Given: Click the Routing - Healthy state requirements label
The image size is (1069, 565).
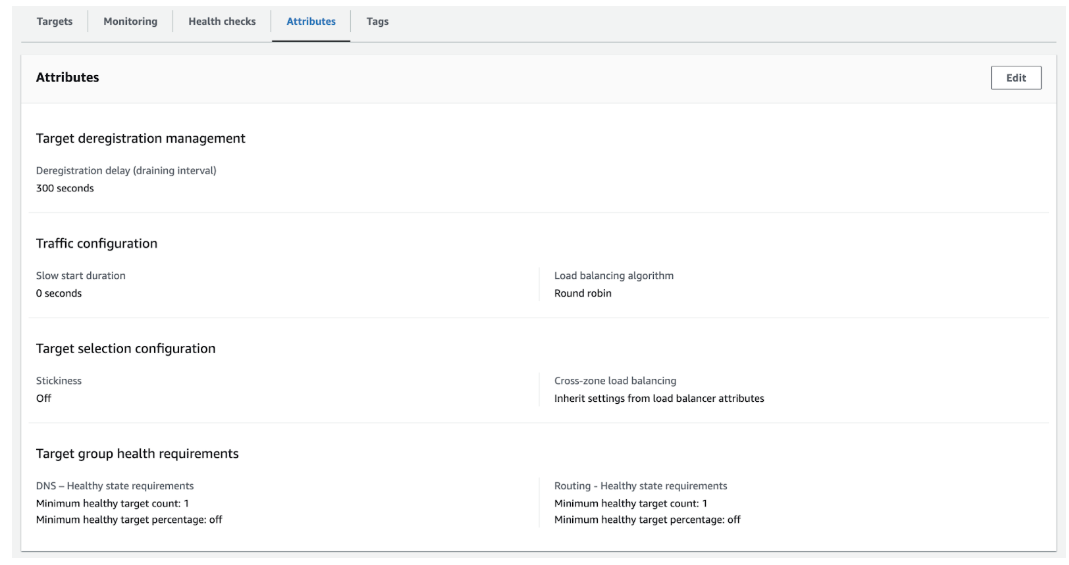Looking at the screenshot, I should coord(640,486).
